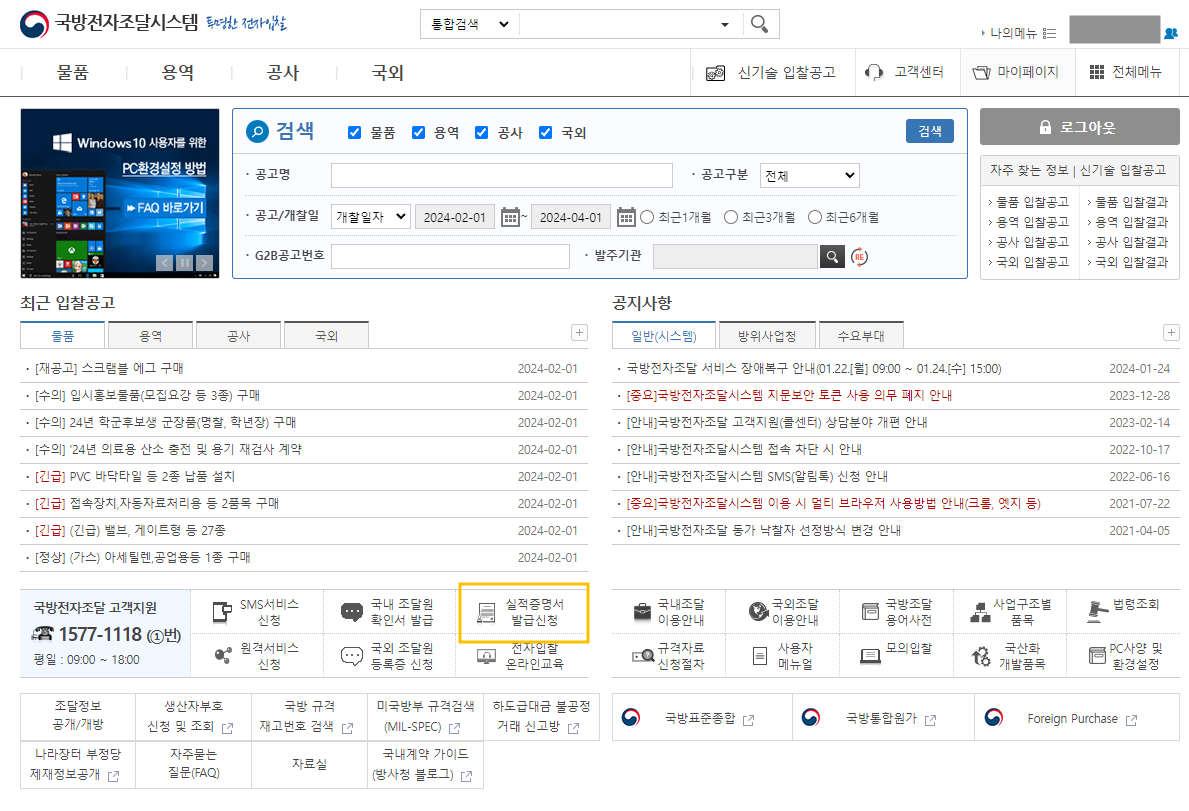The width and height of the screenshot is (1189, 811).
Task: Open the 국방표준종합 external link
Action: (x=701, y=719)
